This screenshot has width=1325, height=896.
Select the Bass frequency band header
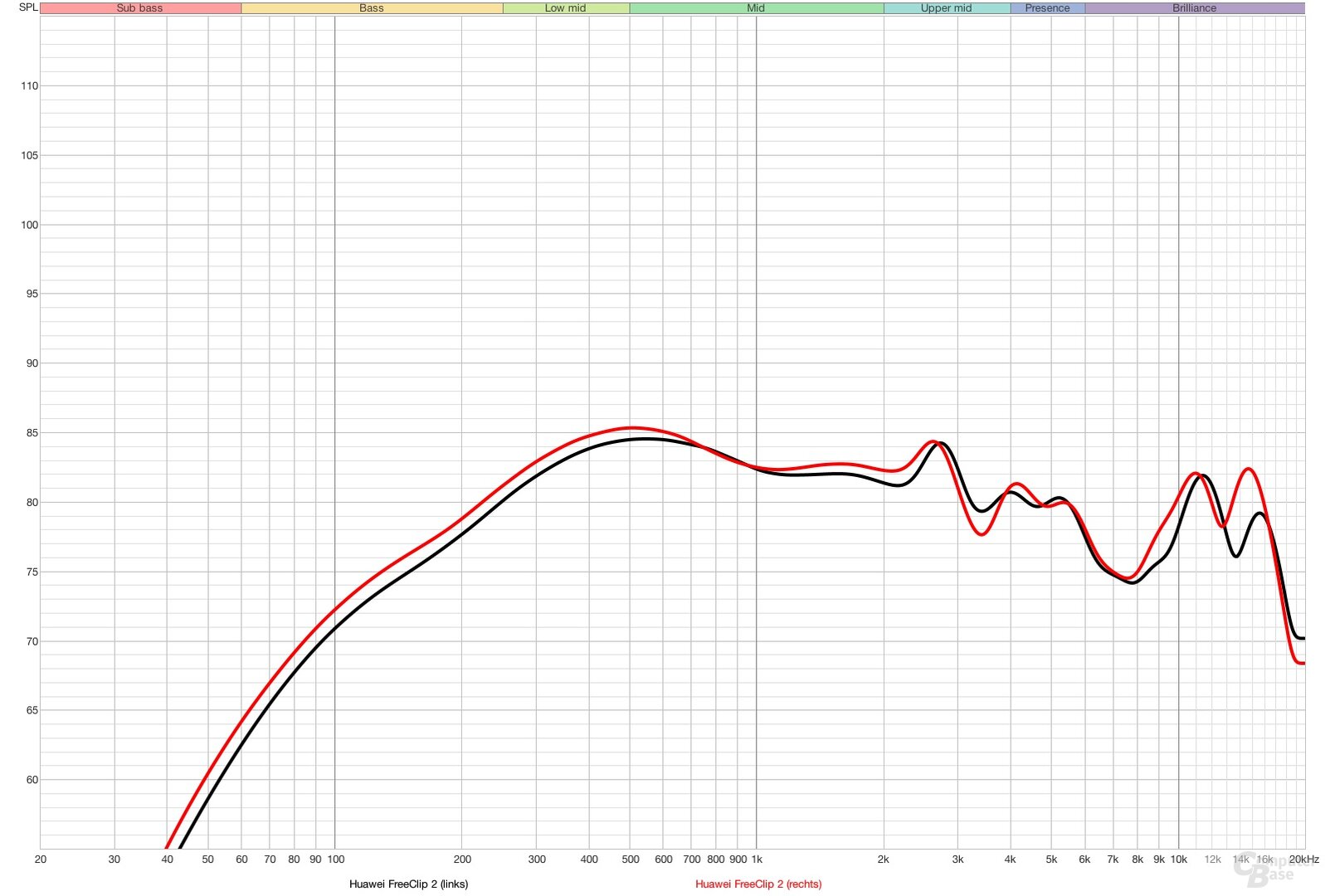372,8
